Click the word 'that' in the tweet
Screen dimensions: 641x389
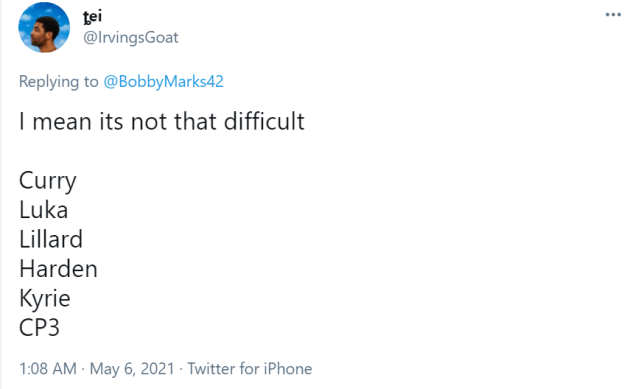[195, 121]
